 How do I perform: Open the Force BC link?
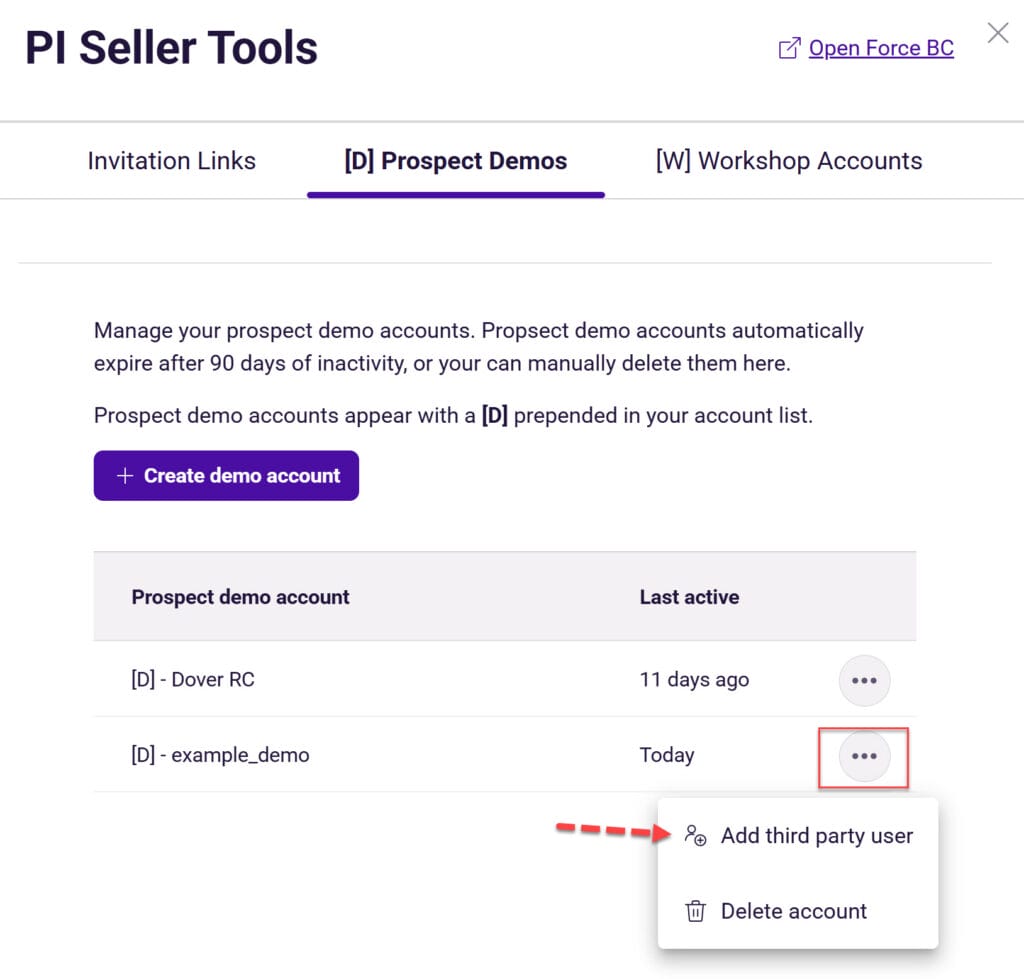tap(880, 48)
